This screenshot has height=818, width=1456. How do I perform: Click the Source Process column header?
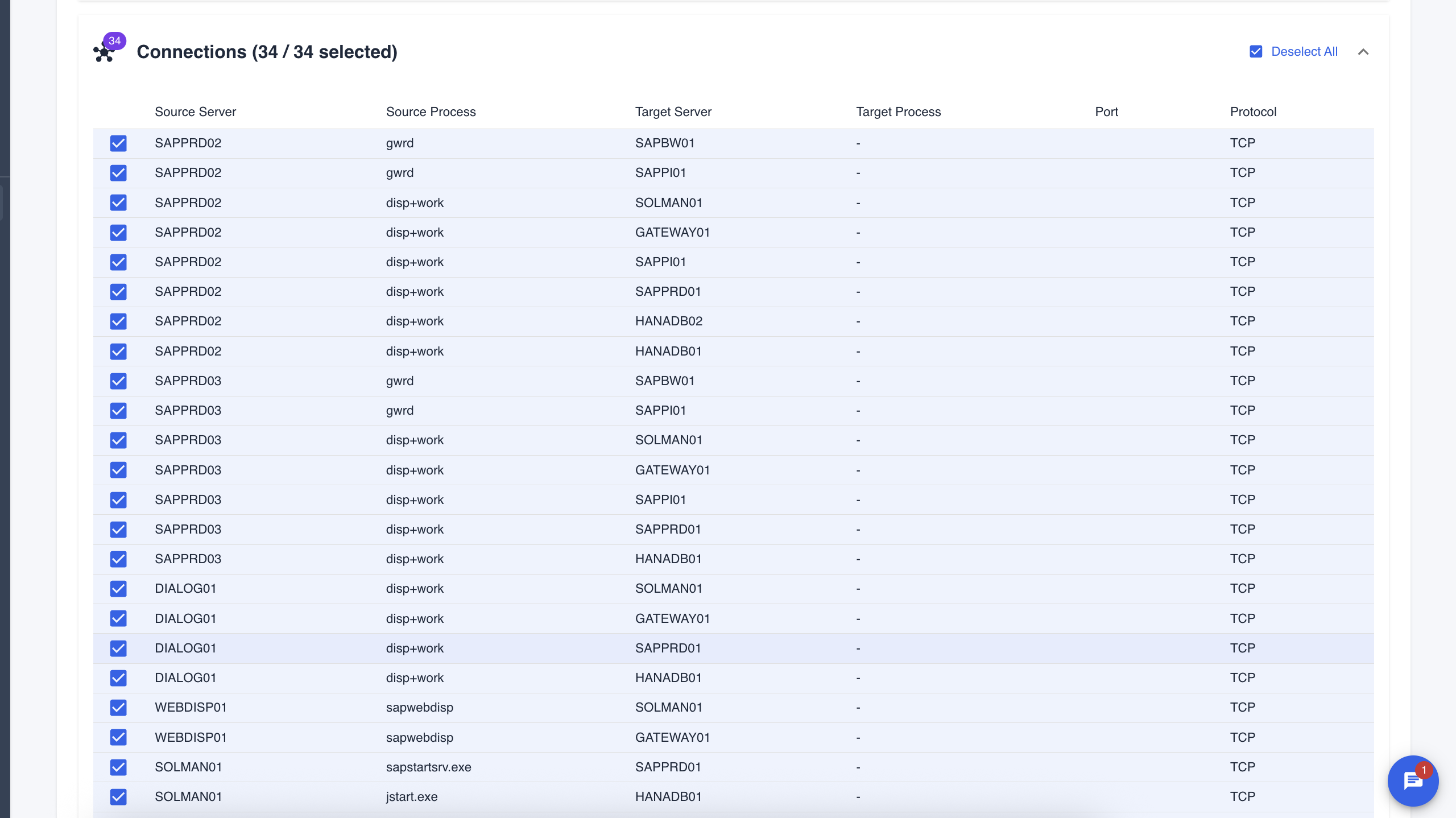pos(431,112)
